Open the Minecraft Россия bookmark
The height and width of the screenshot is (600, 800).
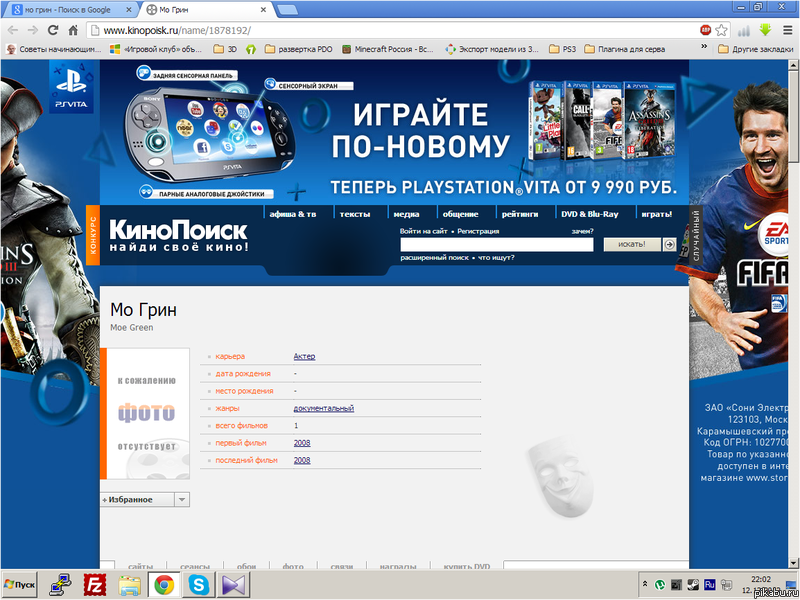point(388,49)
